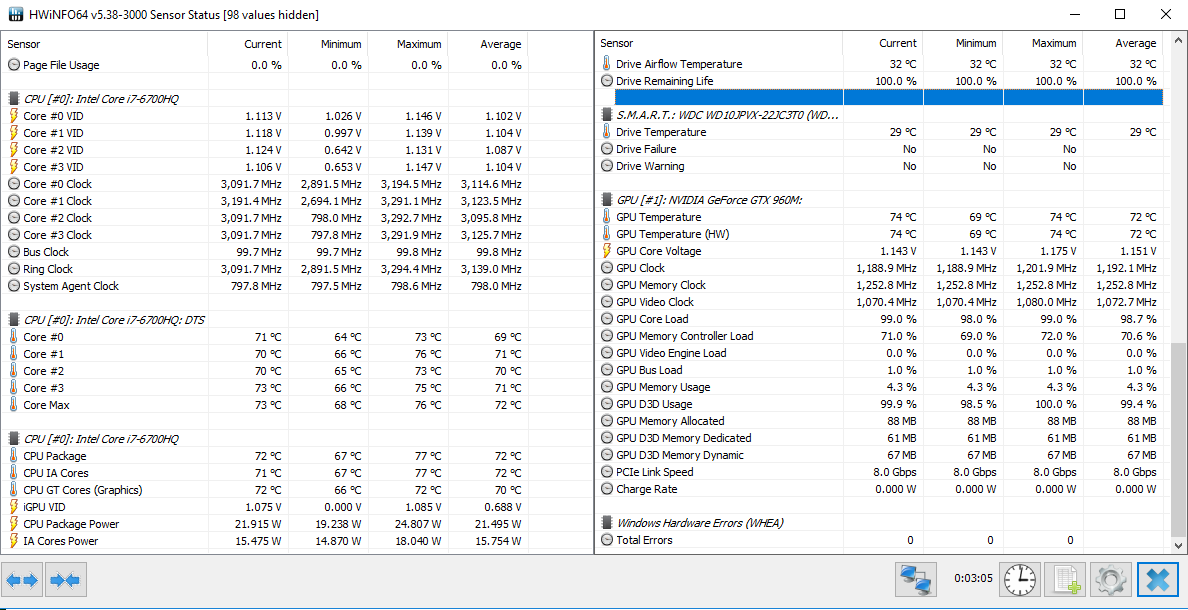Screen dimensions: 1188x610
Task: Select the GPU Memory Controller Load row
Action: [x=880, y=336]
